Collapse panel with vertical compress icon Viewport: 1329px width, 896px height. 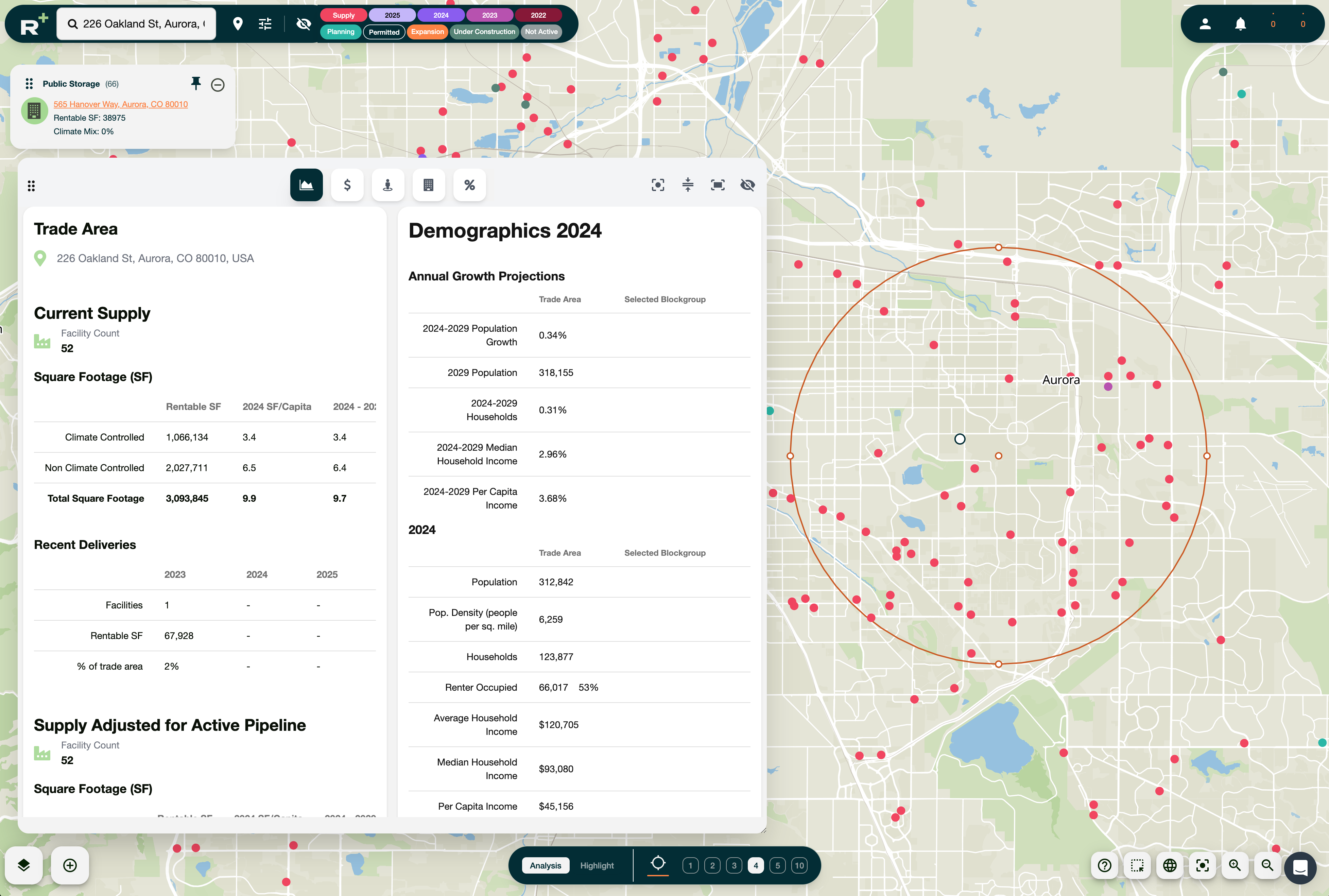point(688,185)
